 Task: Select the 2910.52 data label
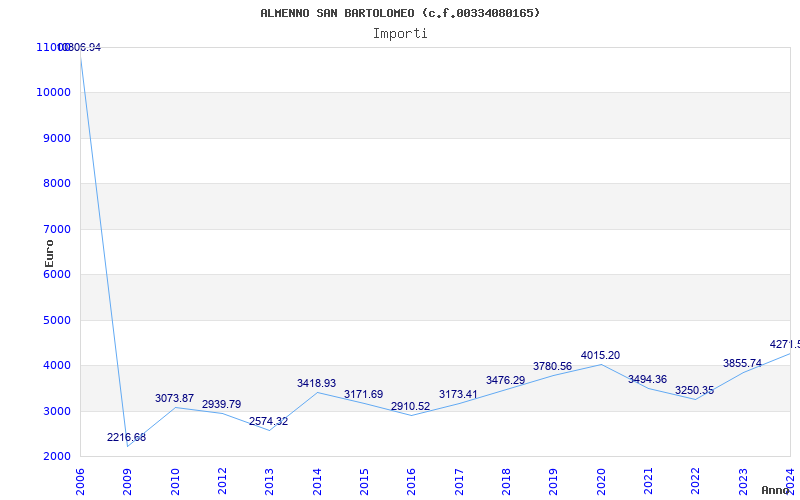pyautogui.click(x=410, y=407)
